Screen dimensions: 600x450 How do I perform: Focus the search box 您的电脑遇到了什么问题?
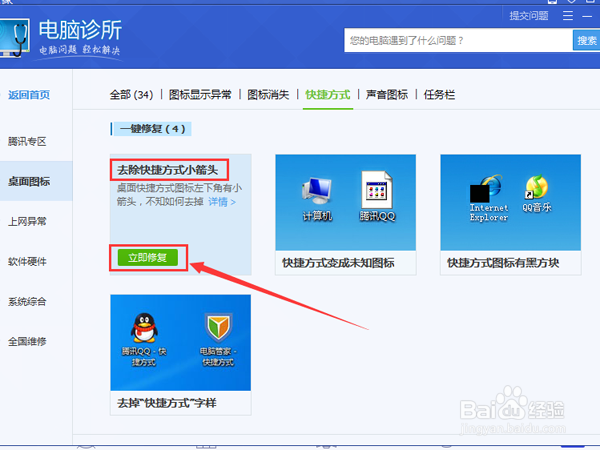click(458, 40)
